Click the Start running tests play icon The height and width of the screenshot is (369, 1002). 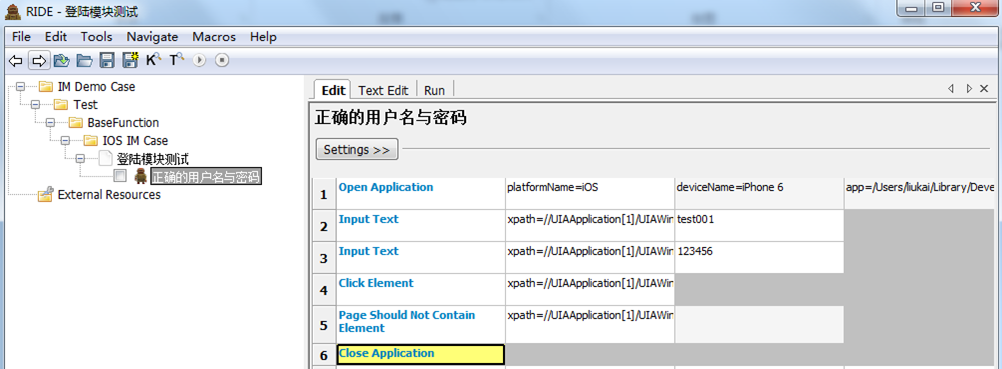199,61
